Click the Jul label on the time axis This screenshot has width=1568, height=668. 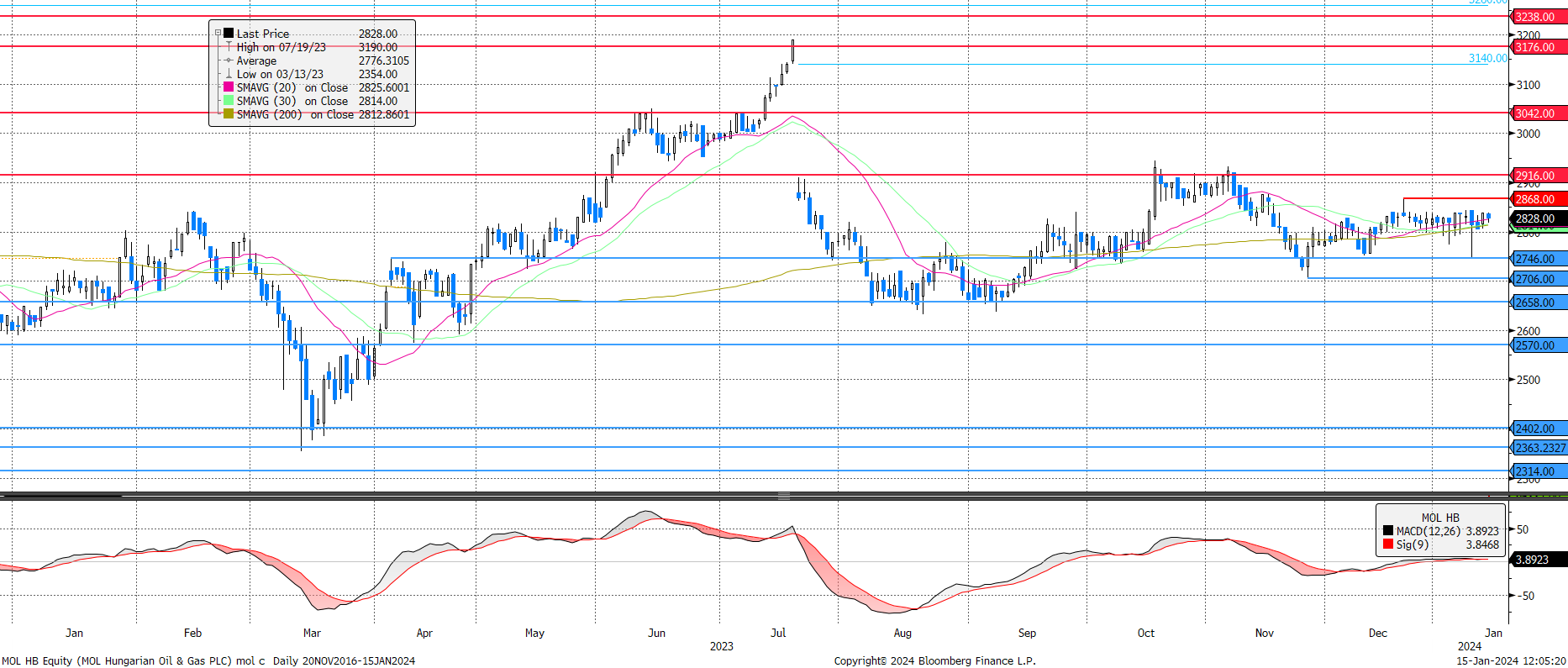coord(778,633)
